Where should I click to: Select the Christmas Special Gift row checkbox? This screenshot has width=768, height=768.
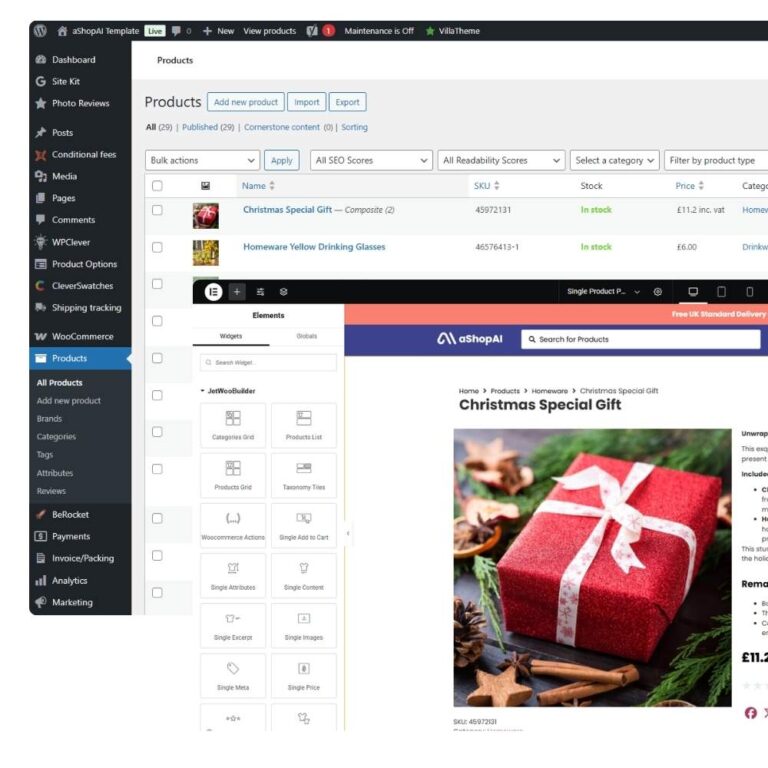157,210
